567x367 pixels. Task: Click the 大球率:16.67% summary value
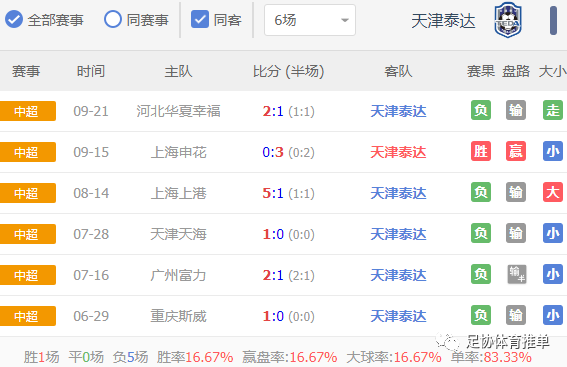394,357
